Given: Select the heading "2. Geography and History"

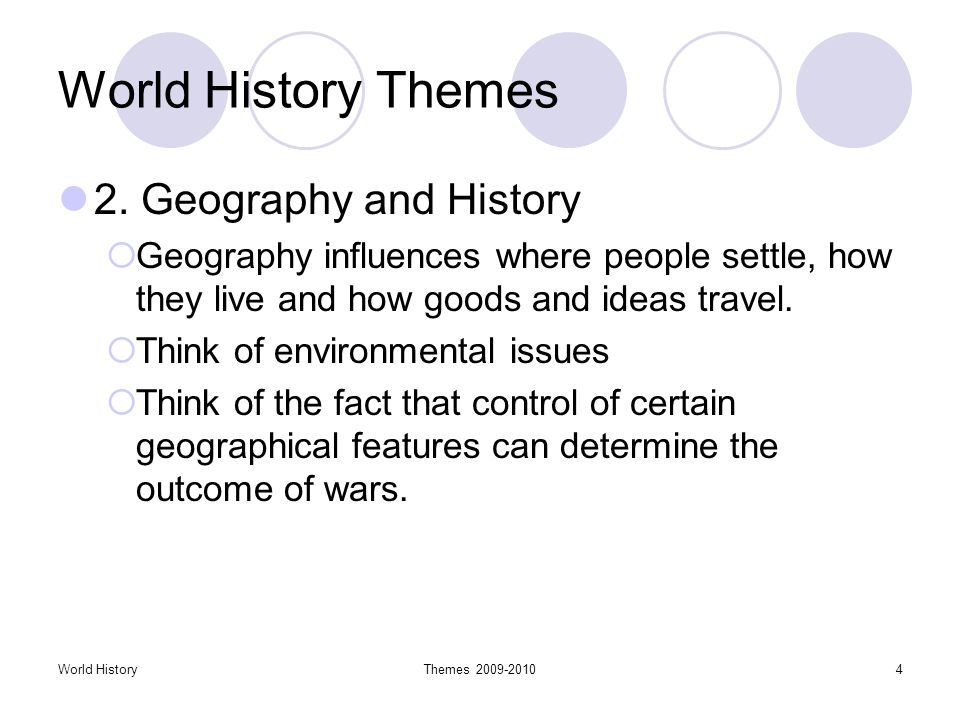Looking at the screenshot, I should [x=337, y=201].
